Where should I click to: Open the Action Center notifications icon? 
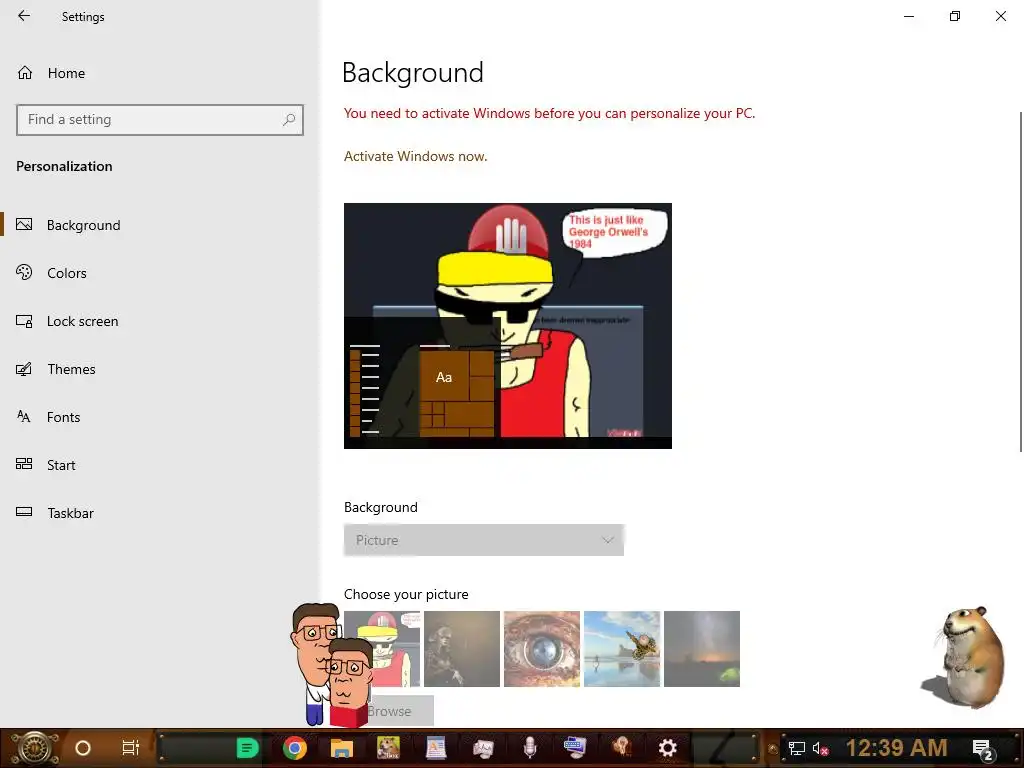coord(982,749)
